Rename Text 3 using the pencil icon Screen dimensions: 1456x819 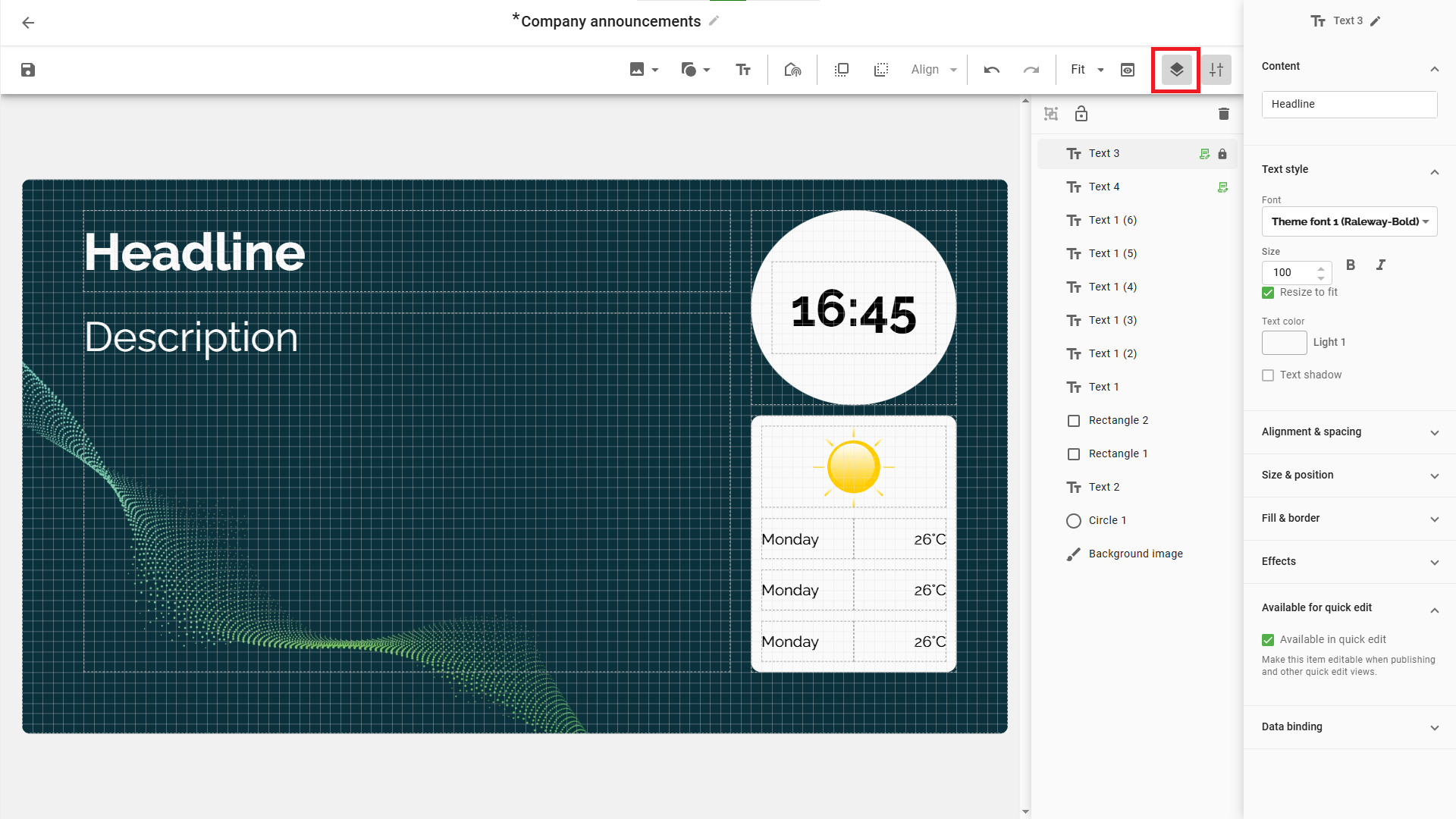point(1376,21)
